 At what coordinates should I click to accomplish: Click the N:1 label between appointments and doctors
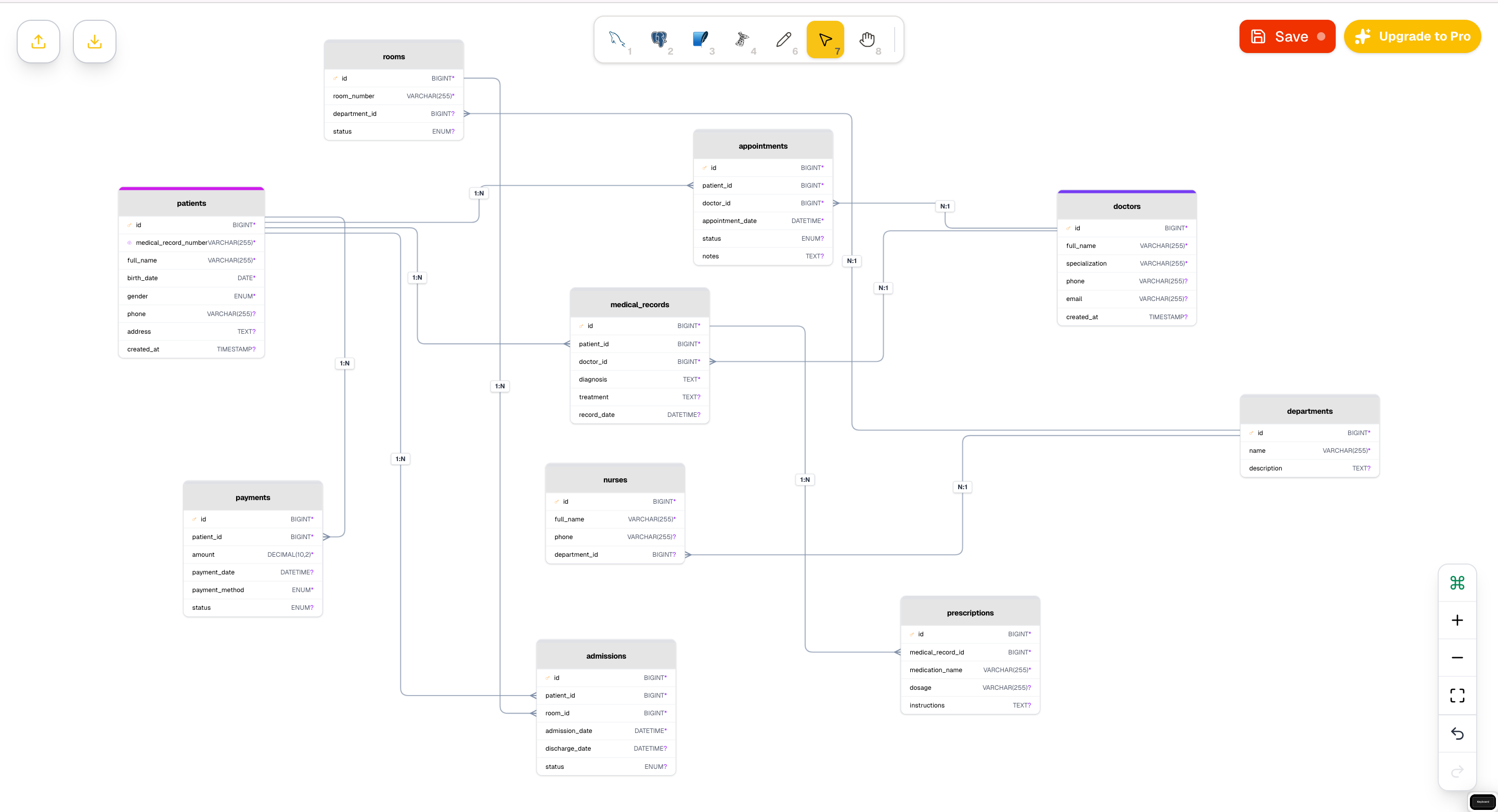tap(945, 205)
